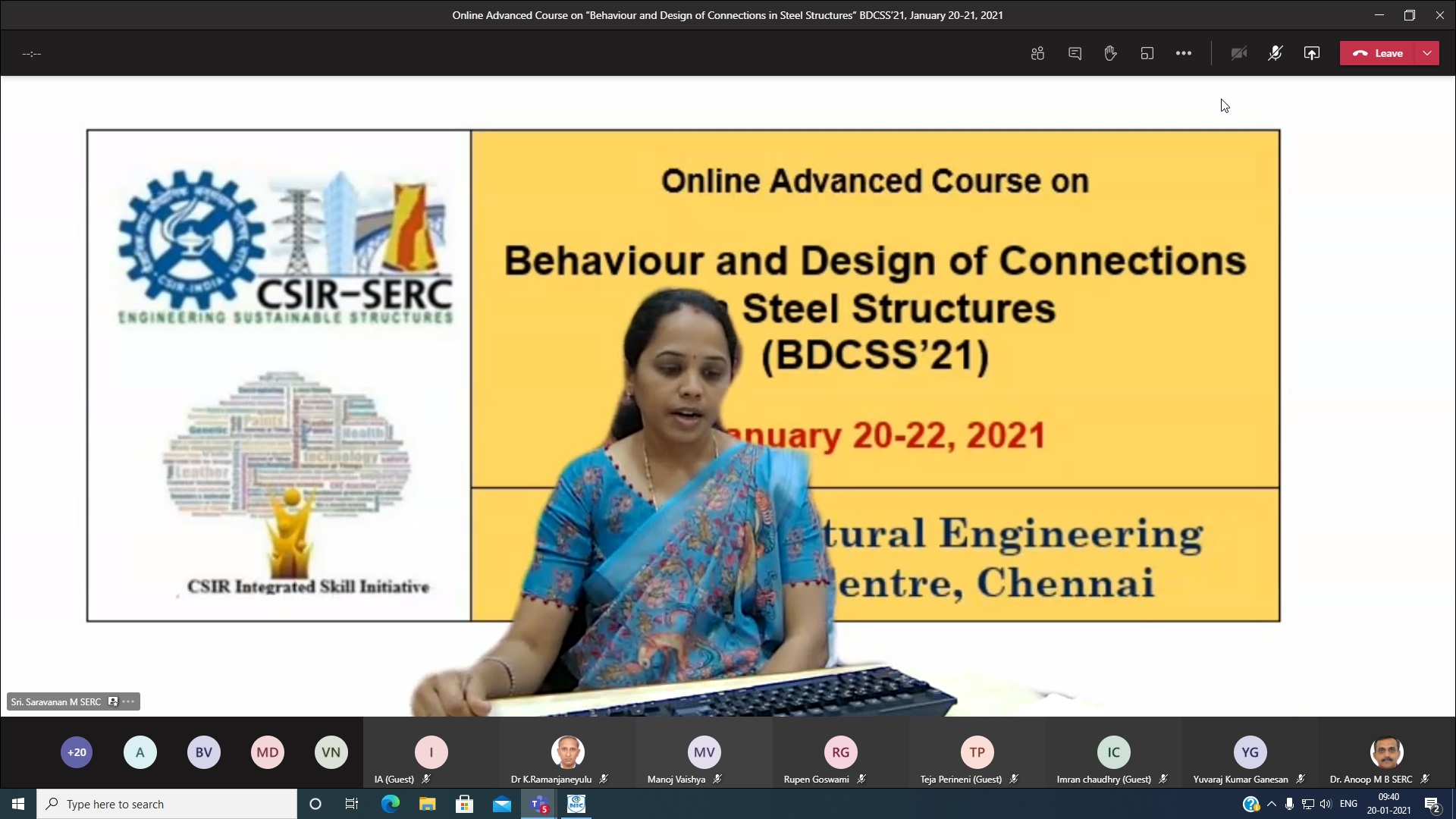Open microphone tray icon
Screen dimensions: 1456x819
pyautogui.click(x=1290, y=804)
